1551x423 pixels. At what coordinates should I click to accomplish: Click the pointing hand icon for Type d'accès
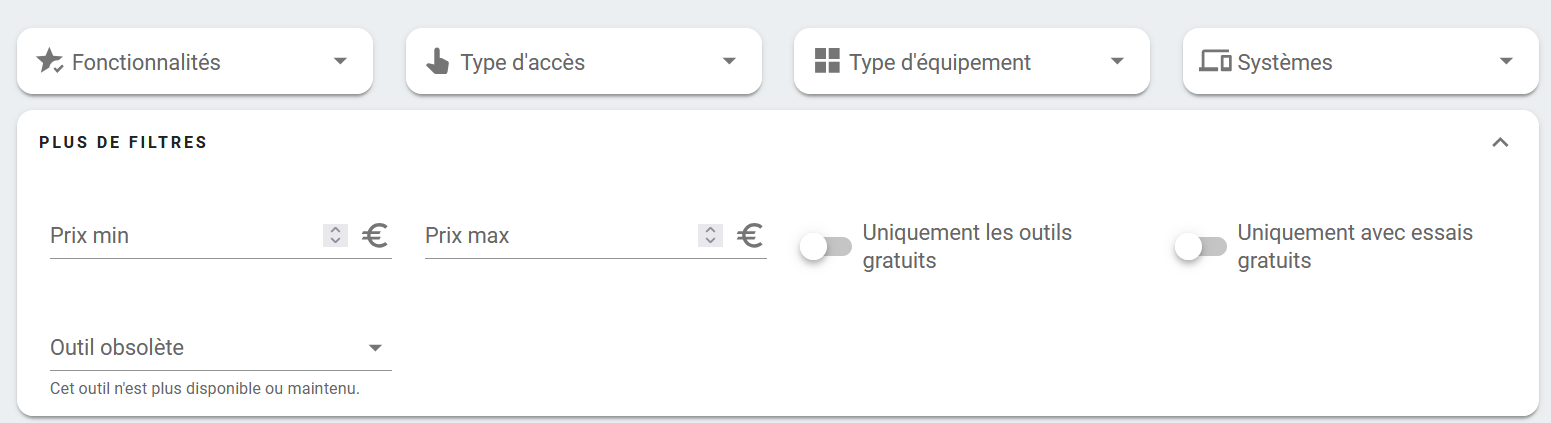coord(438,62)
